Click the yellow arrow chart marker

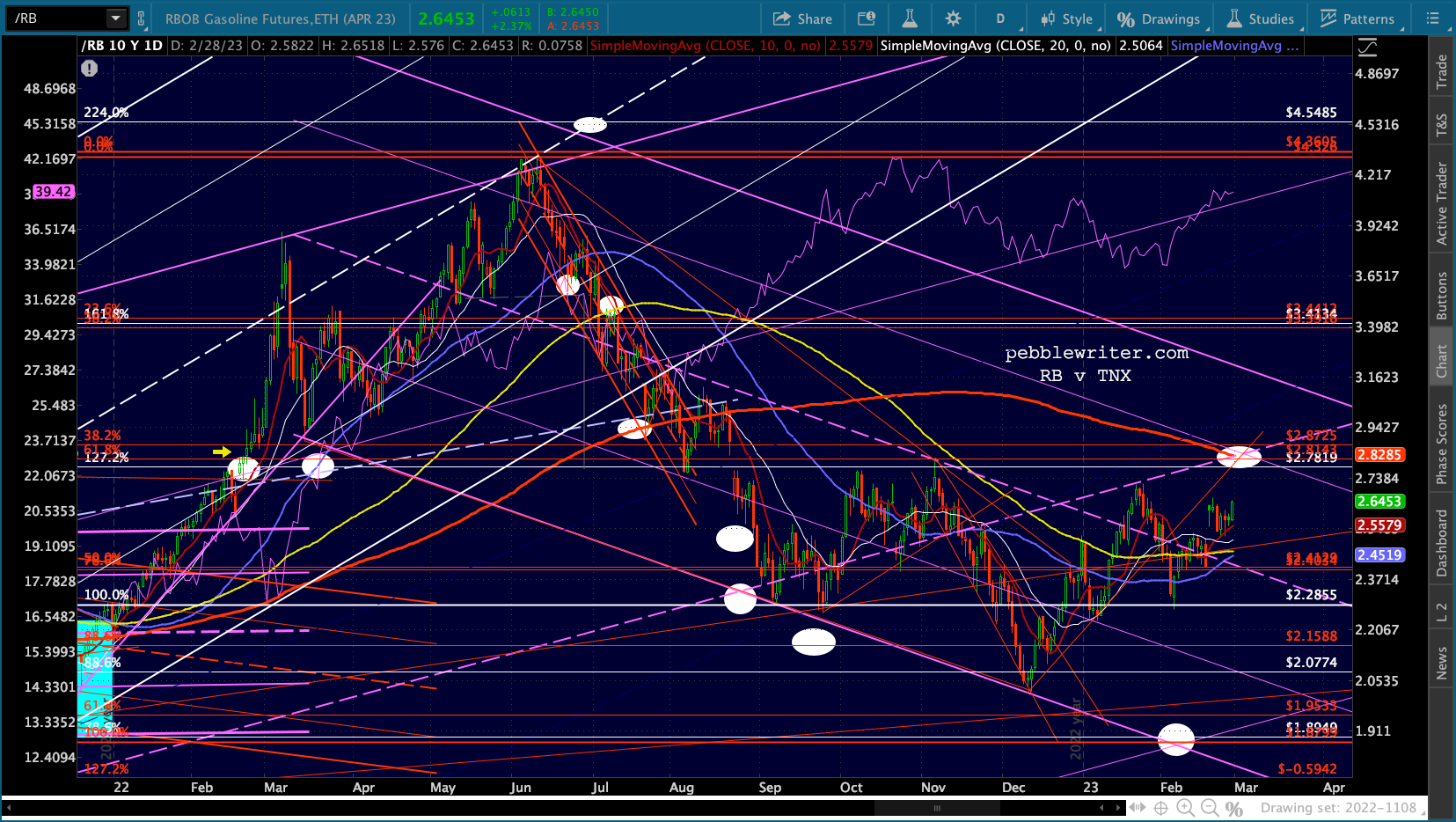point(222,452)
